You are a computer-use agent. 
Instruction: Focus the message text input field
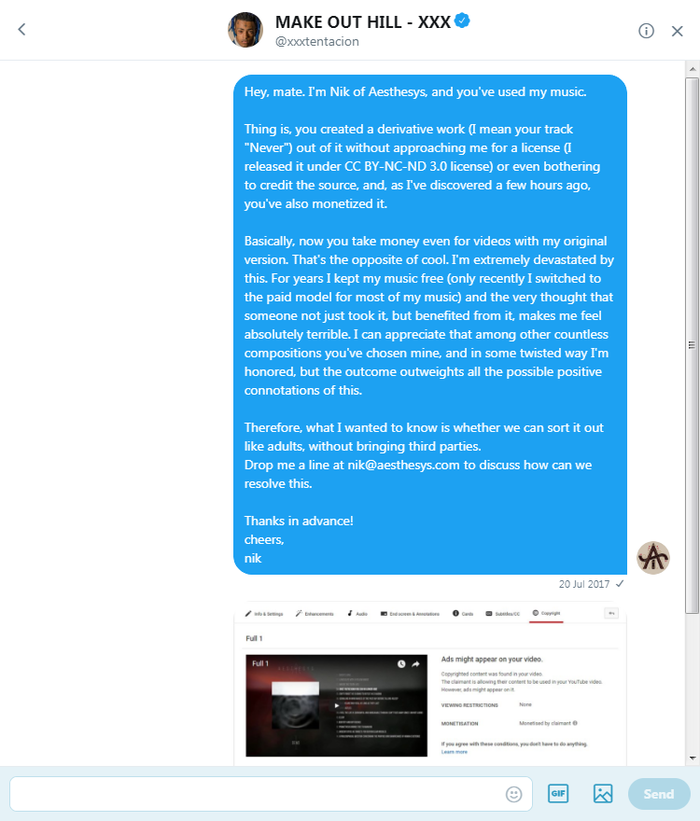(257, 794)
